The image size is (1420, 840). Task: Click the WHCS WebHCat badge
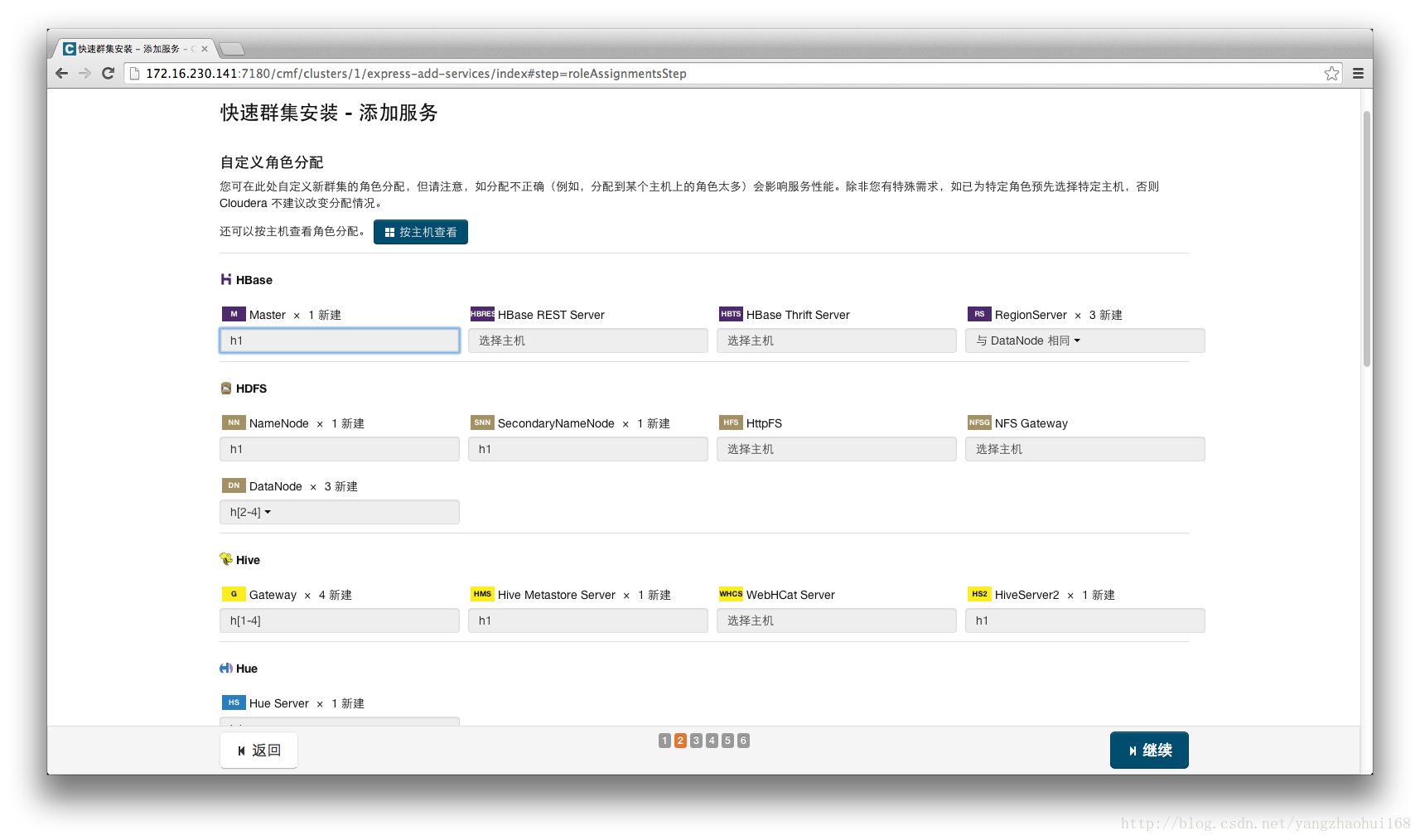(x=731, y=594)
